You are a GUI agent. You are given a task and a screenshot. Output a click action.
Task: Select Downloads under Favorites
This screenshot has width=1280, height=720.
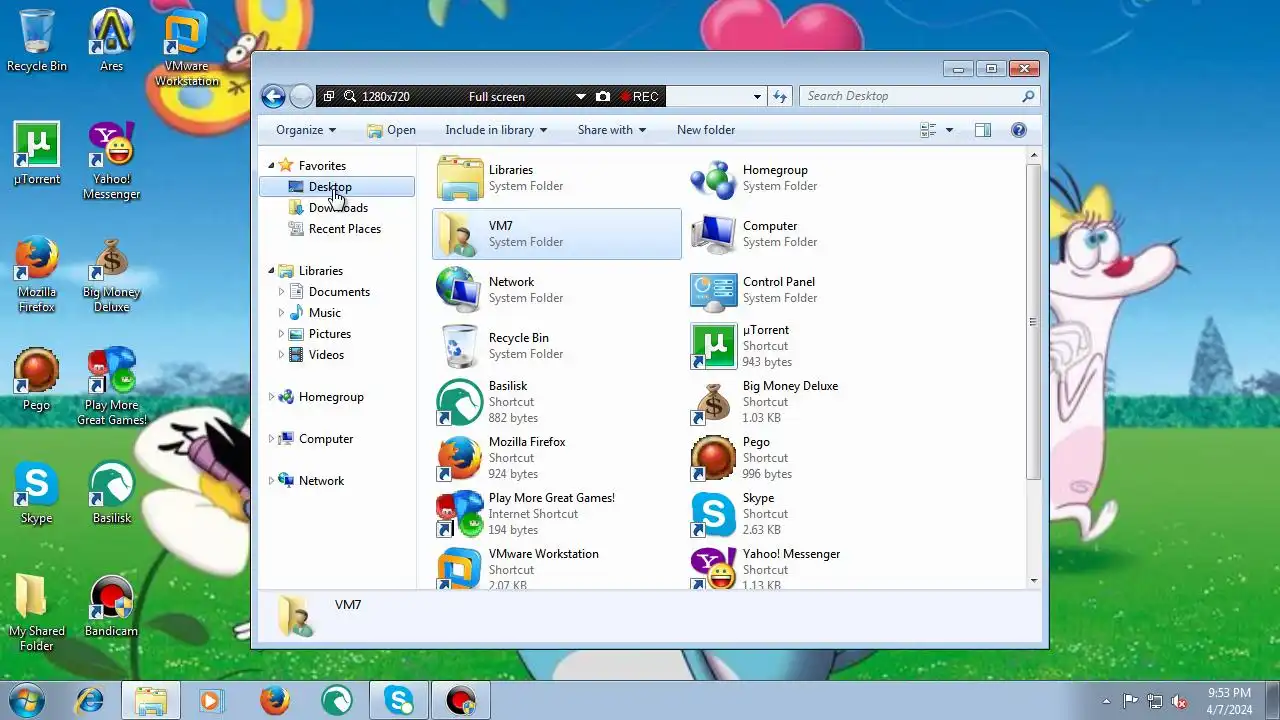(338, 208)
